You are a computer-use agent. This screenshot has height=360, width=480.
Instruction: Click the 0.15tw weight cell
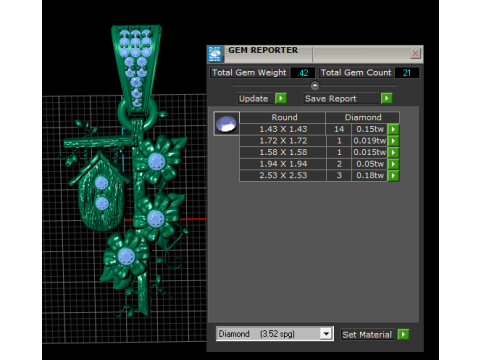[x=370, y=129]
